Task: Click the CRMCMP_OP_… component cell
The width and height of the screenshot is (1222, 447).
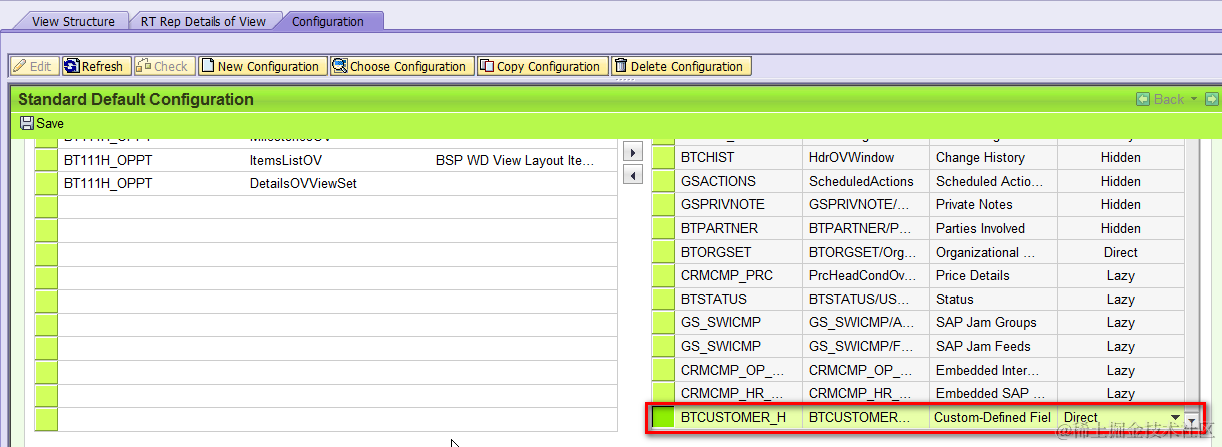Action: 739,370
